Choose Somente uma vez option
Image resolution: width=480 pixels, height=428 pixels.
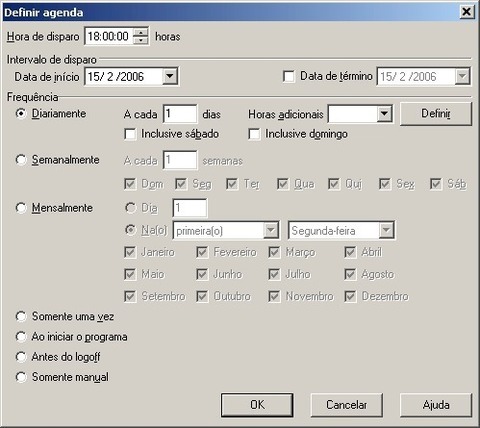(x=21, y=316)
